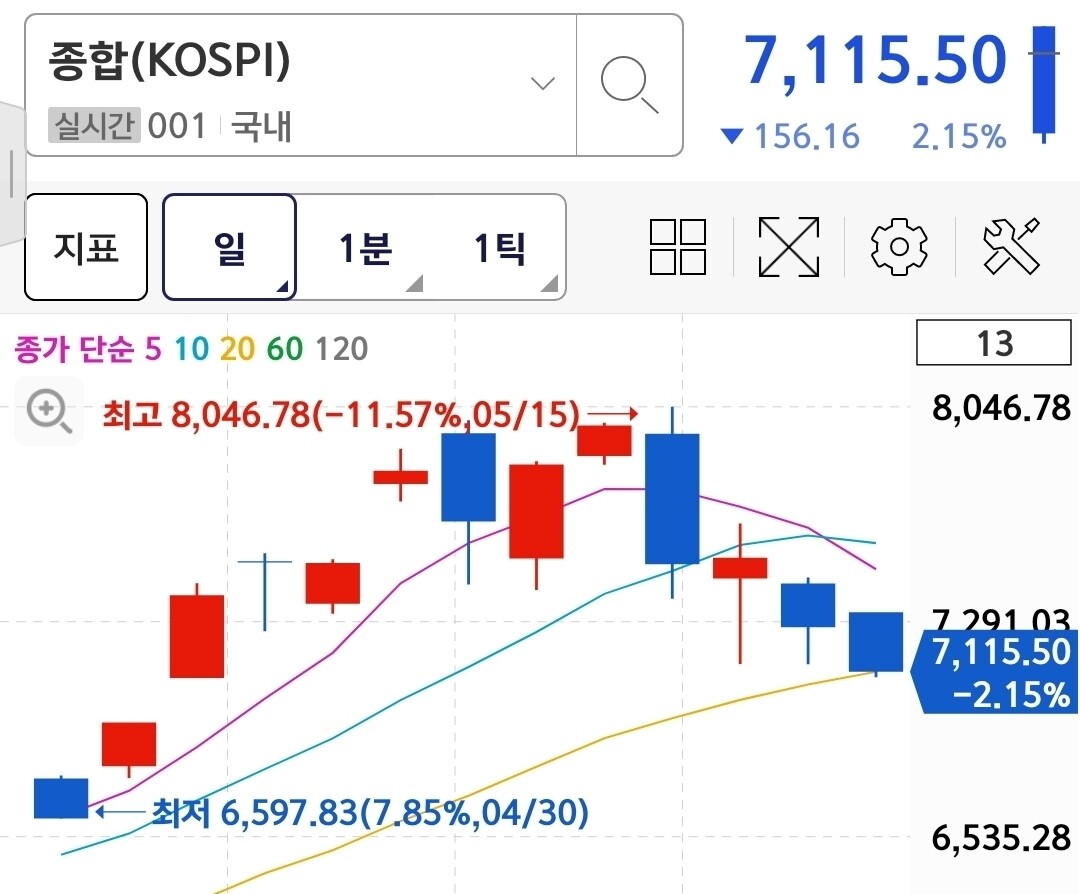Image resolution: width=1080 pixels, height=894 pixels.
Task: Click the side panel drag handle on the left edge
Action: [10, 174]
